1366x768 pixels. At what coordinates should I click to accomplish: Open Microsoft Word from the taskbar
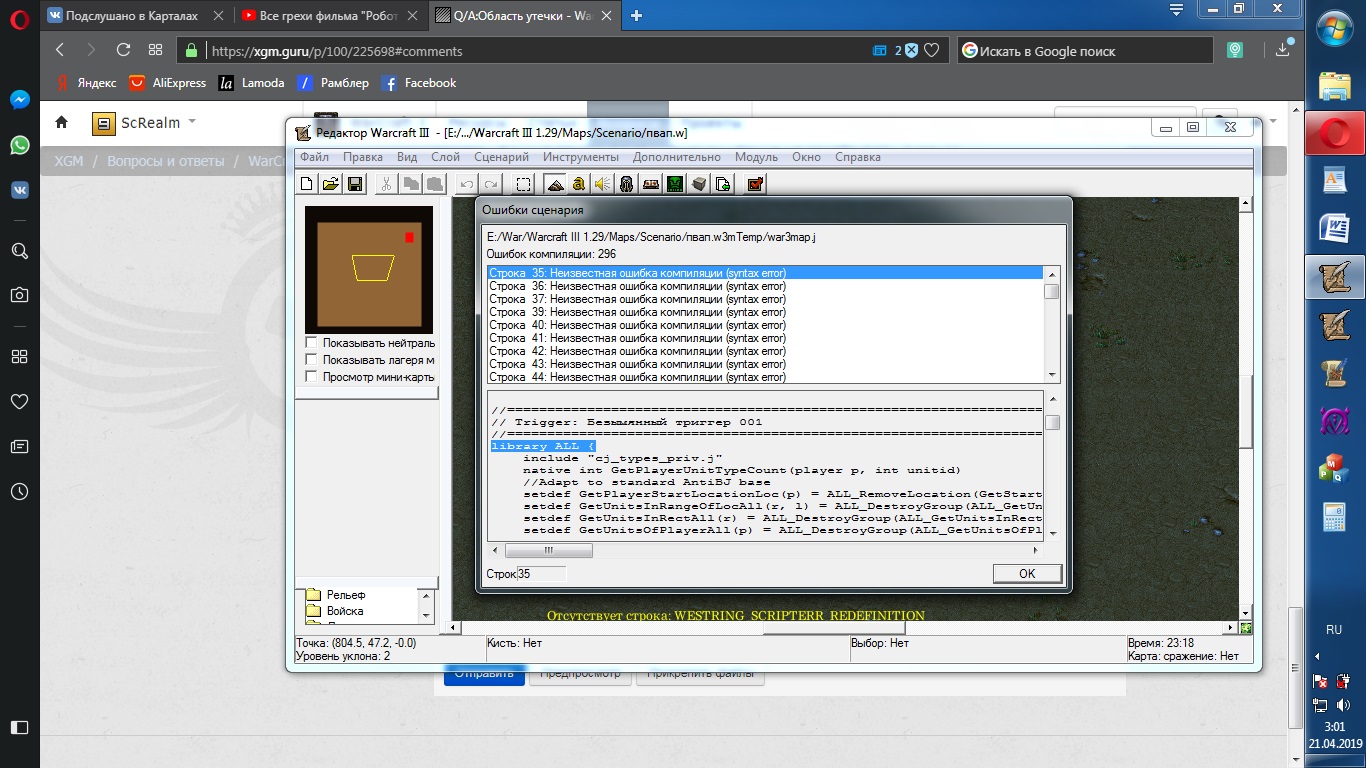1335,228
